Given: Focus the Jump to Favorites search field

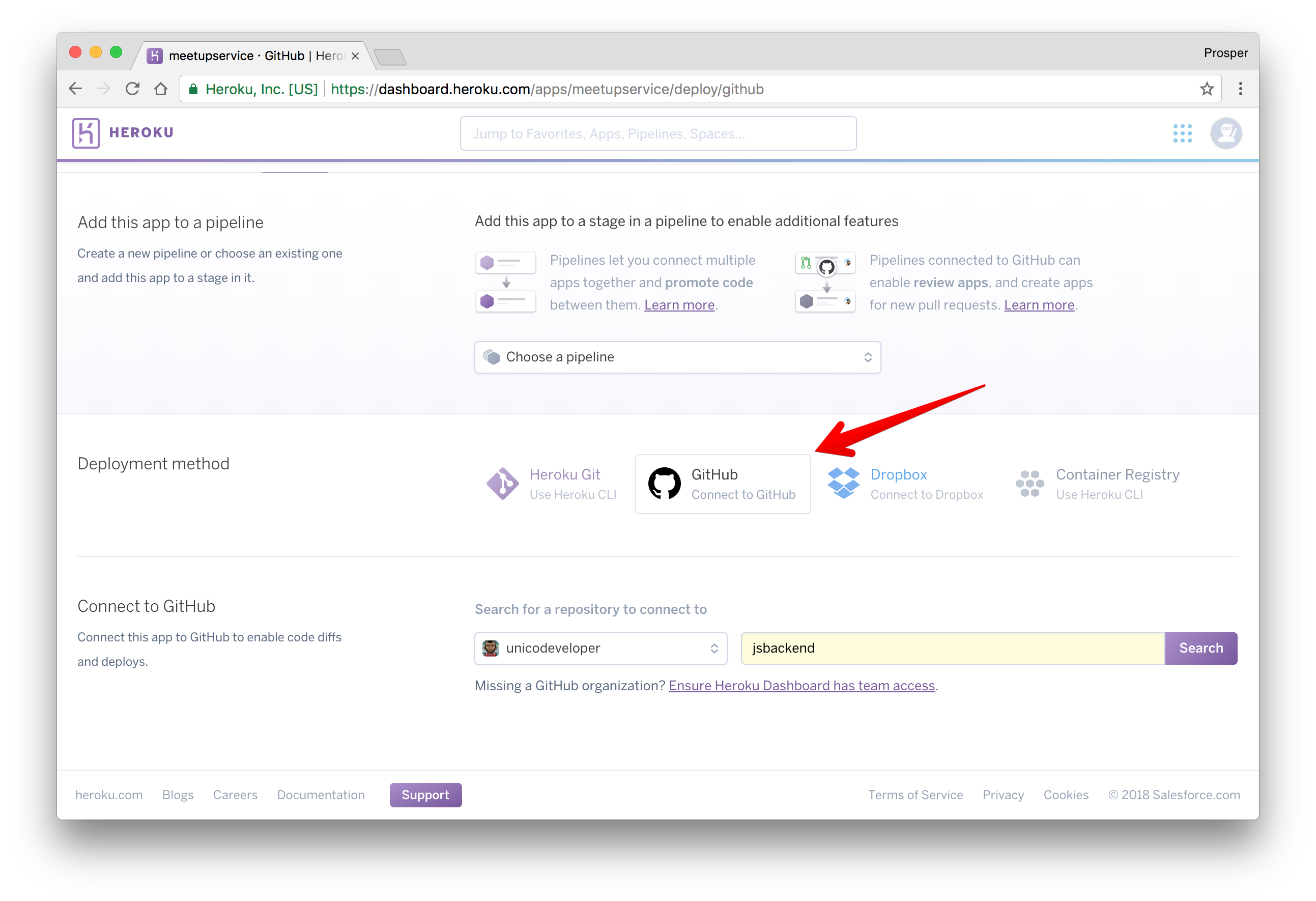Looking at the screenshot, I should [658, 134].
